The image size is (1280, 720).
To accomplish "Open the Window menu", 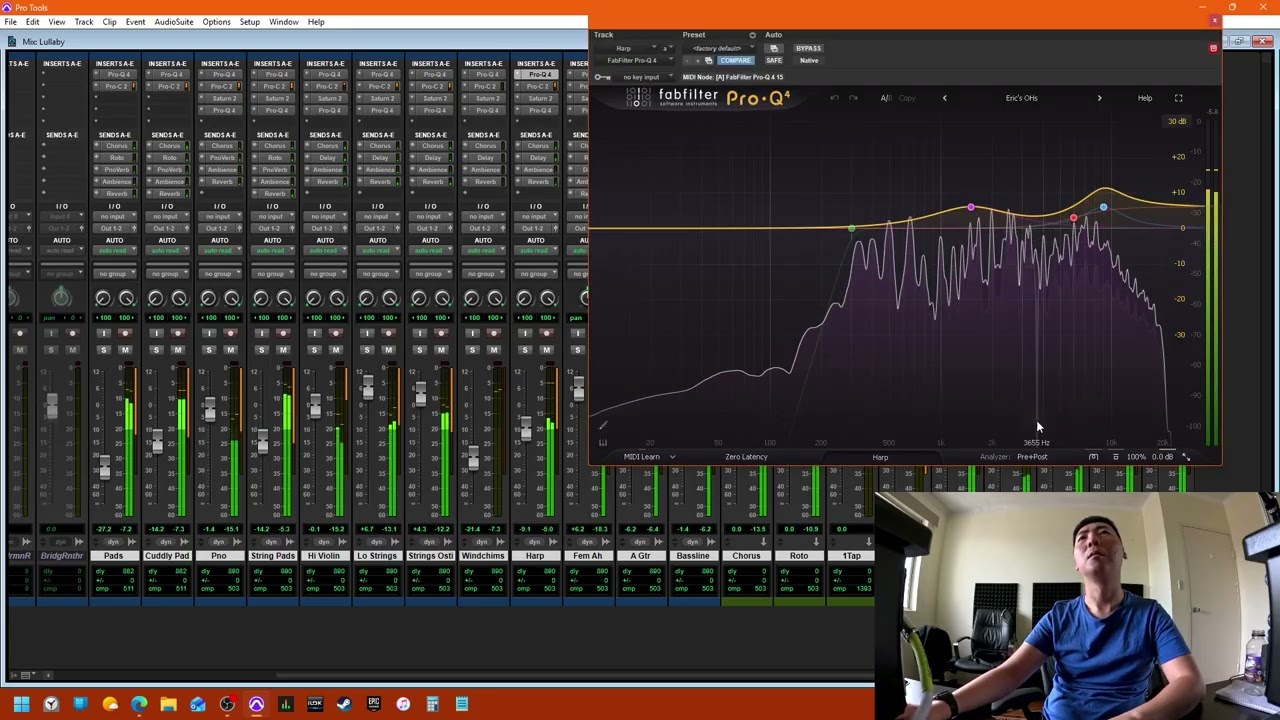I will (x=284, y=22).
